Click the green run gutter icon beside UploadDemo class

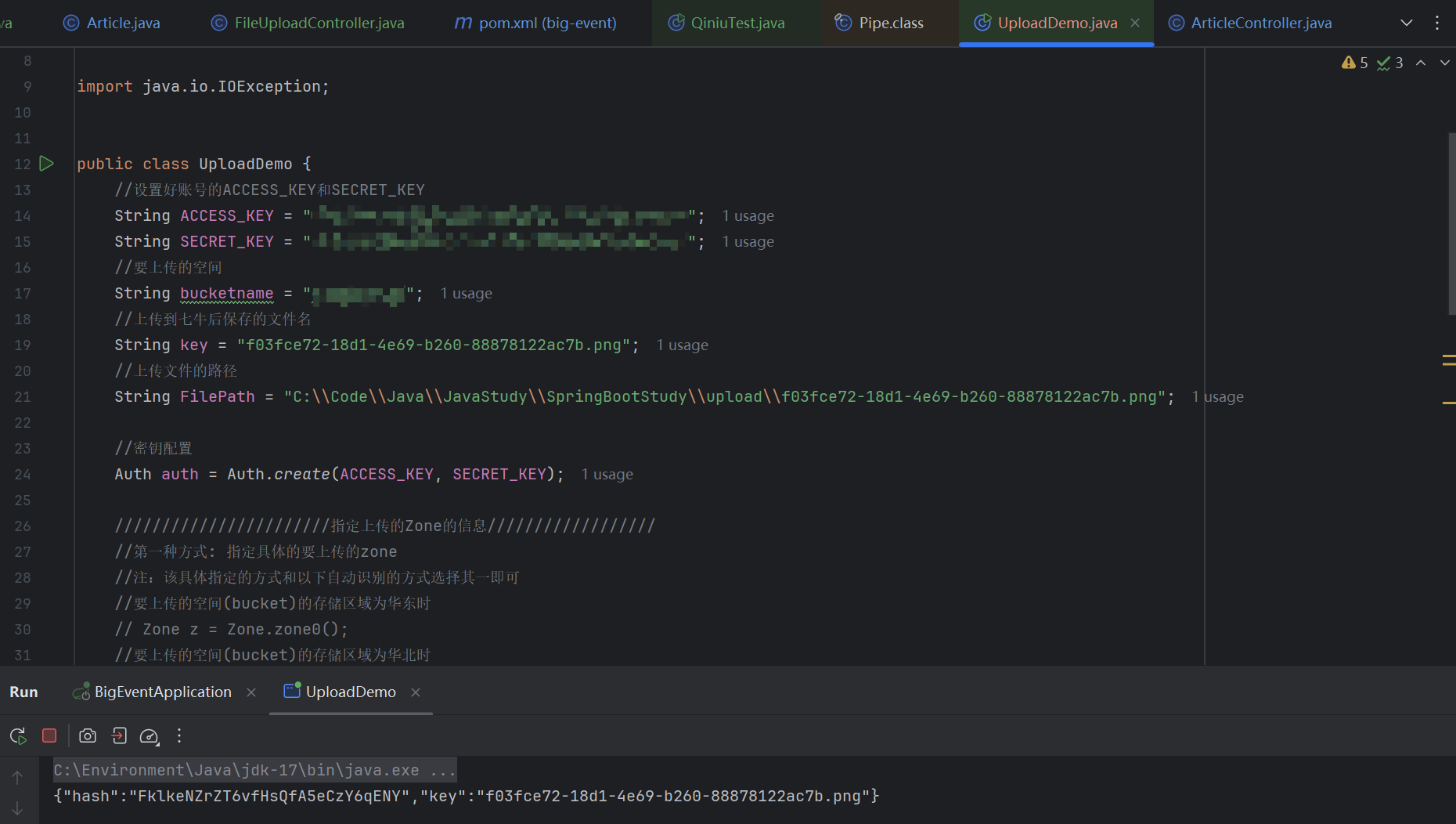pos(47,164)
